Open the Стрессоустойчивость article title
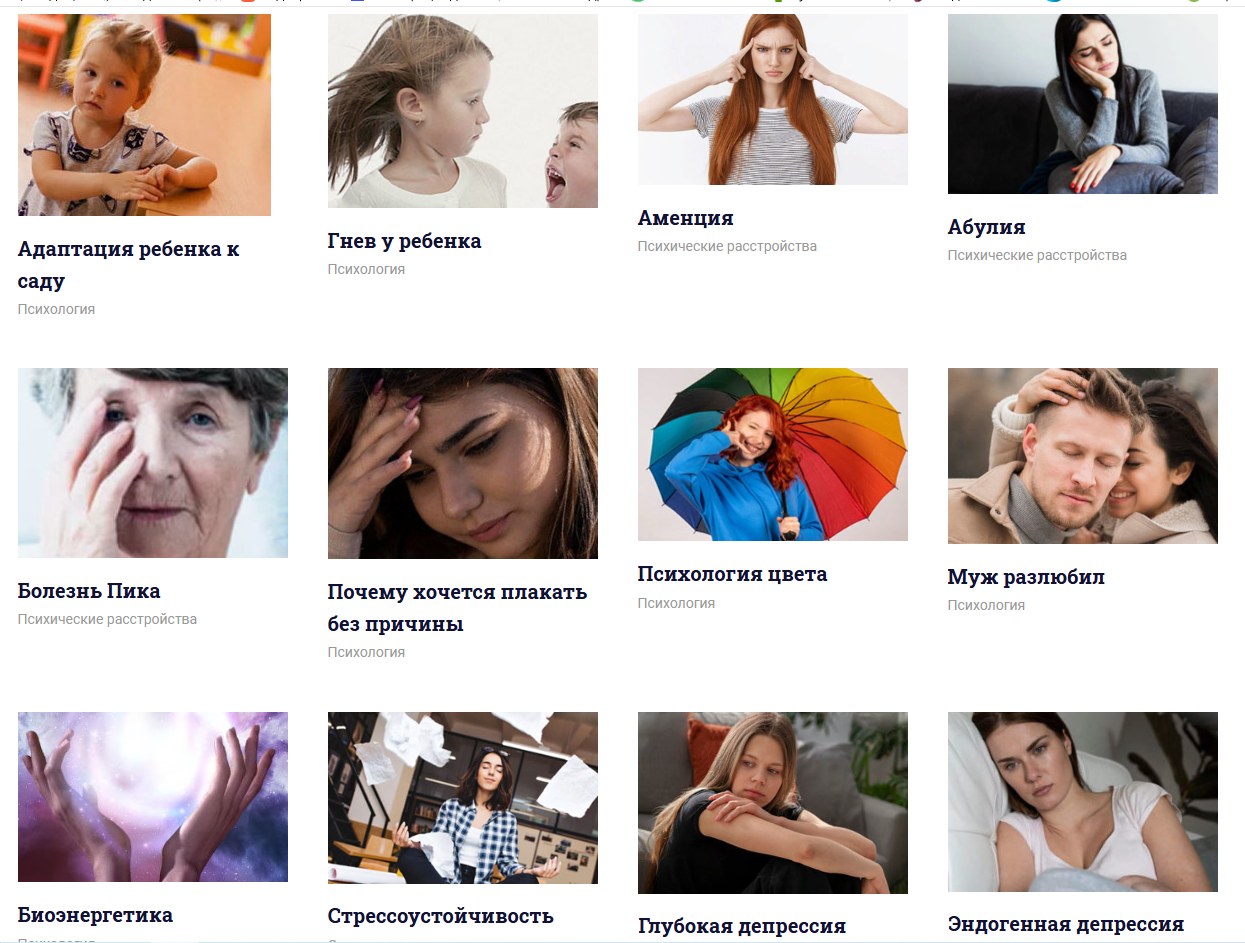1245x943 pixels. 440,916
